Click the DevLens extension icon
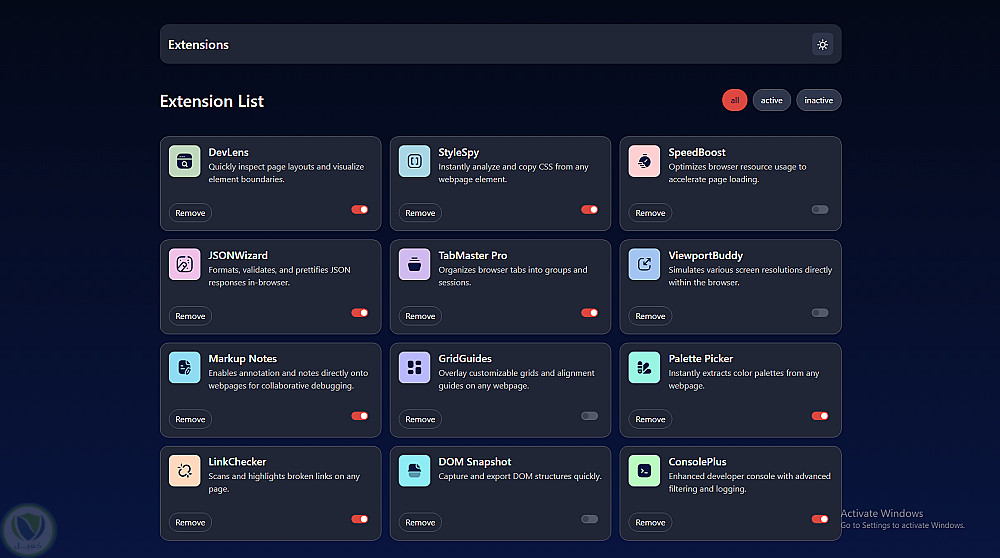Image resolution: width=1000 pixels, height=558 pixels. pyautogui.click(x=184, y=161)
